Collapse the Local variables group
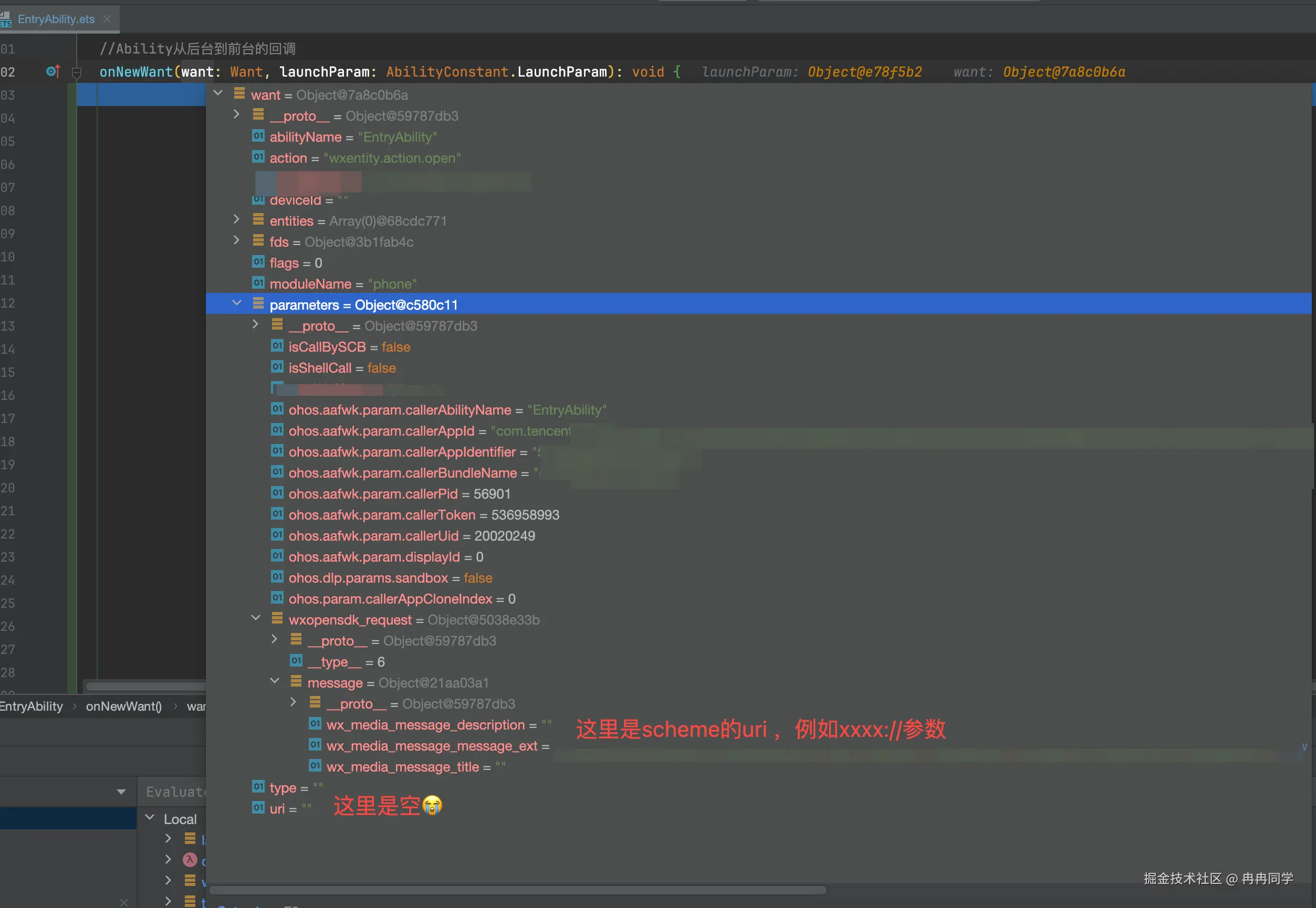Screen dimensions: 1316x908 point(150,818)
